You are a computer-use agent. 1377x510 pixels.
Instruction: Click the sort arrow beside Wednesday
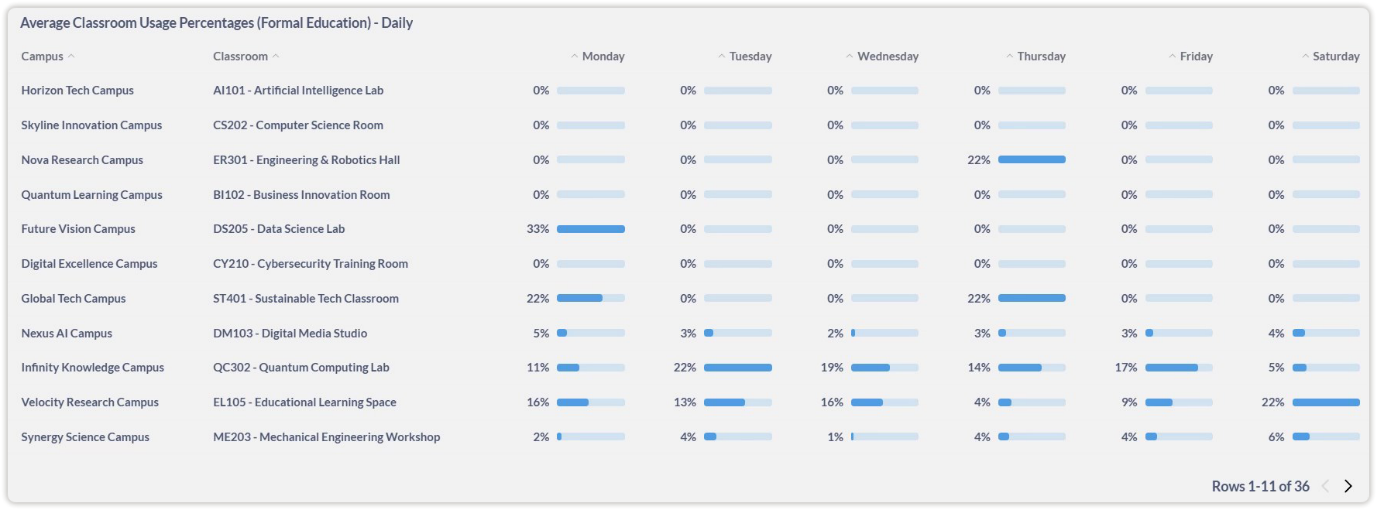click(850, 57)
